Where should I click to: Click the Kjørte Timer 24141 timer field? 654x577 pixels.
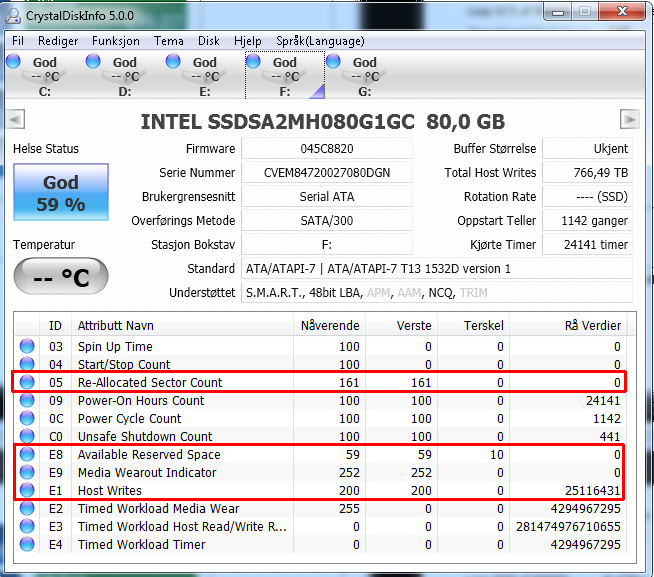587,244
